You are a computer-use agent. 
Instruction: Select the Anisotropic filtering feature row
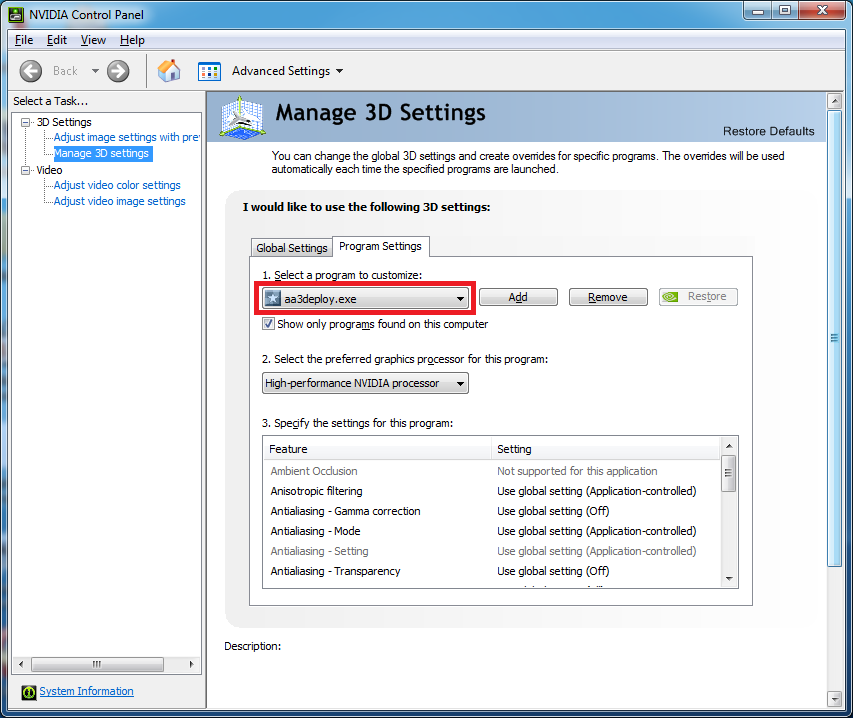(492, 491)
